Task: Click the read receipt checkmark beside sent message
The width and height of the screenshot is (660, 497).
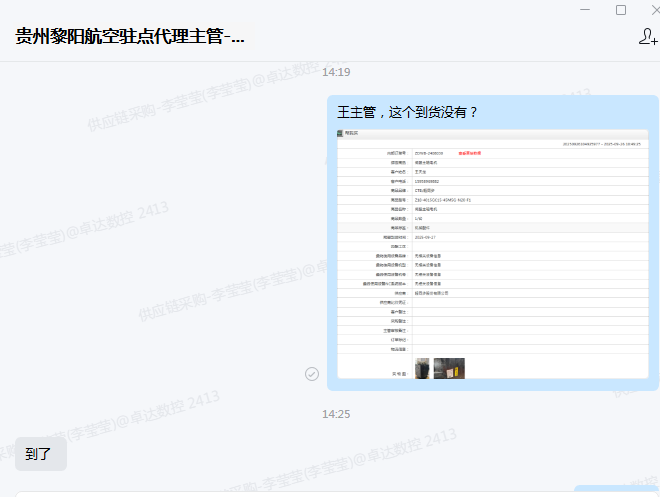Action: pos(312,373)
